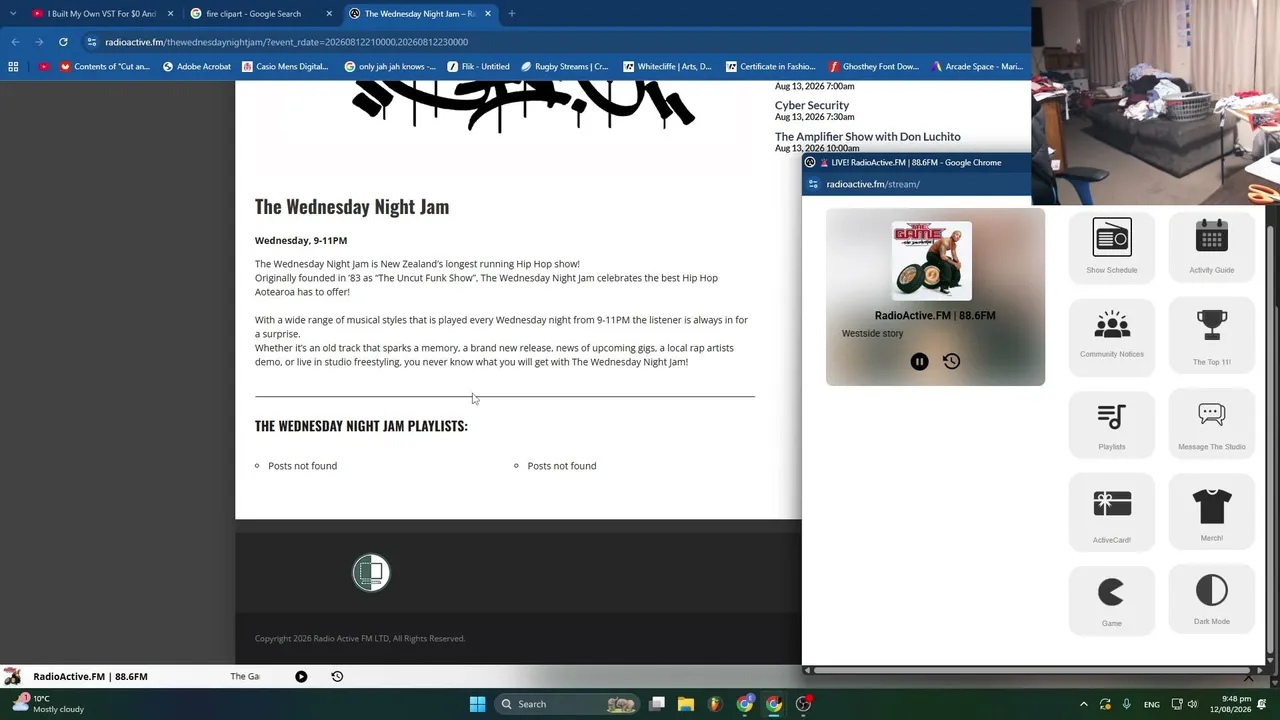Go back in browser history

15,42
